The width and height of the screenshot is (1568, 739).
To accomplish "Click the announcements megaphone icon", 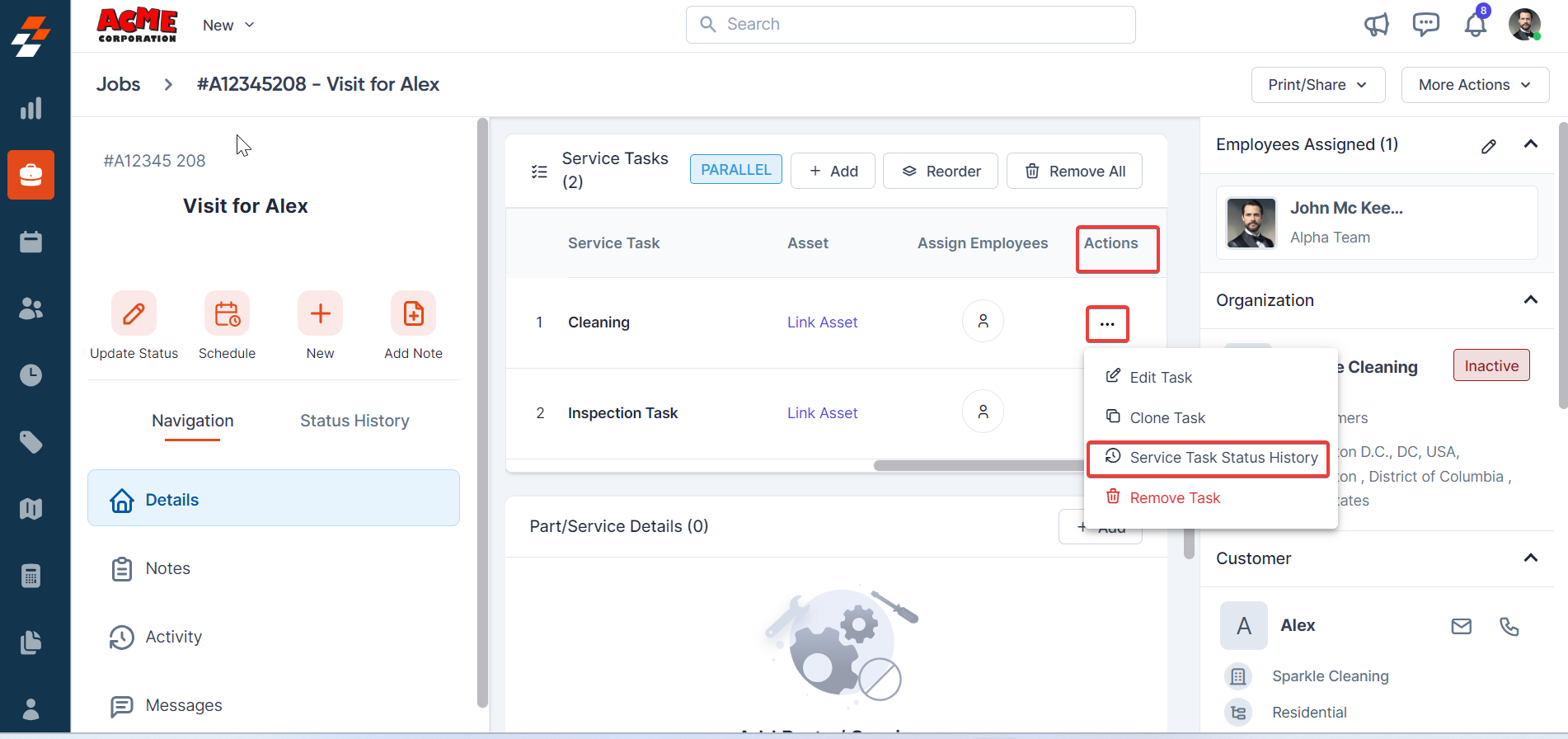I will click(x=1376, y=25).
